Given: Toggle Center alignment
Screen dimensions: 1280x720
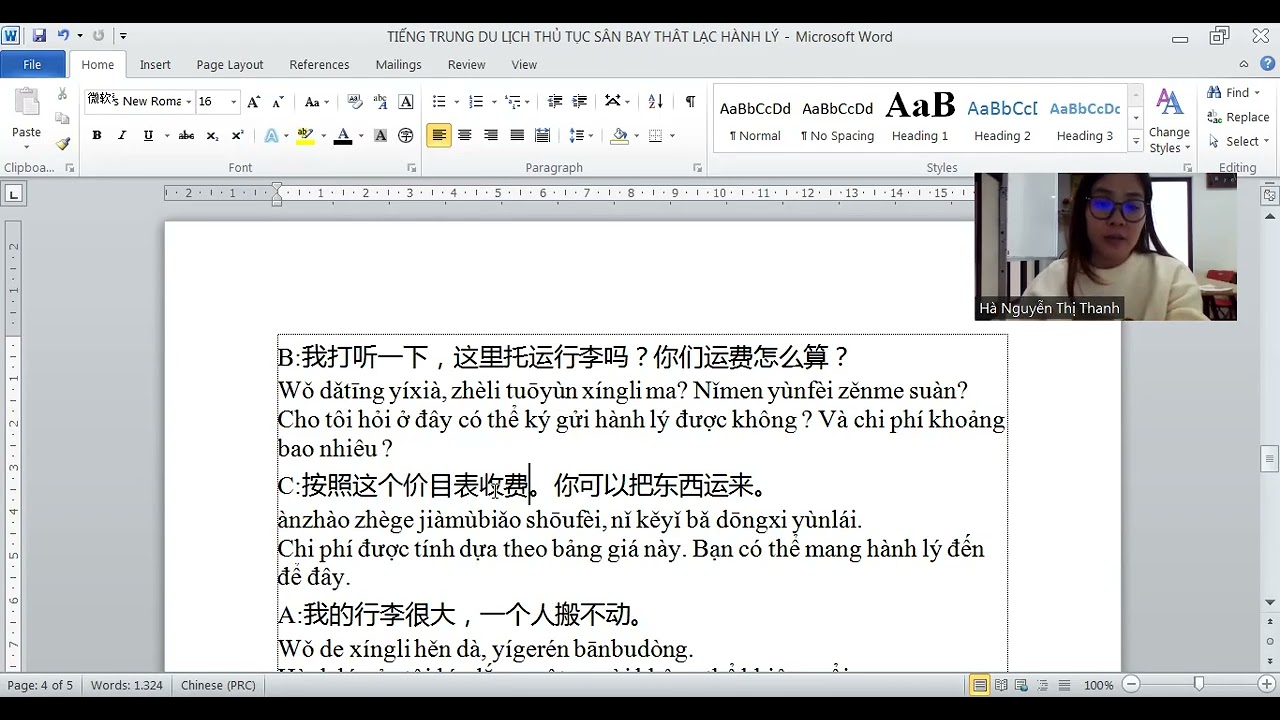Looking at the screenshot, I should (465, 135).
